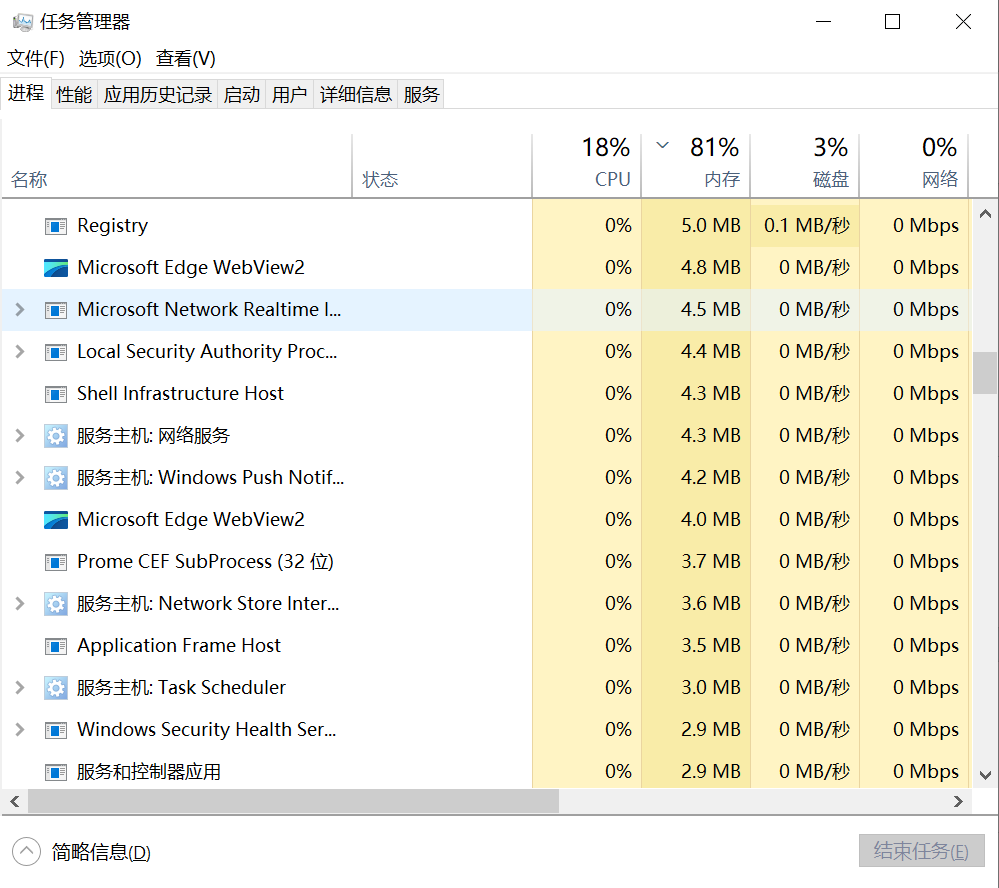Sort by the 3% 磁盘 column header

click(x=805, y=166)
